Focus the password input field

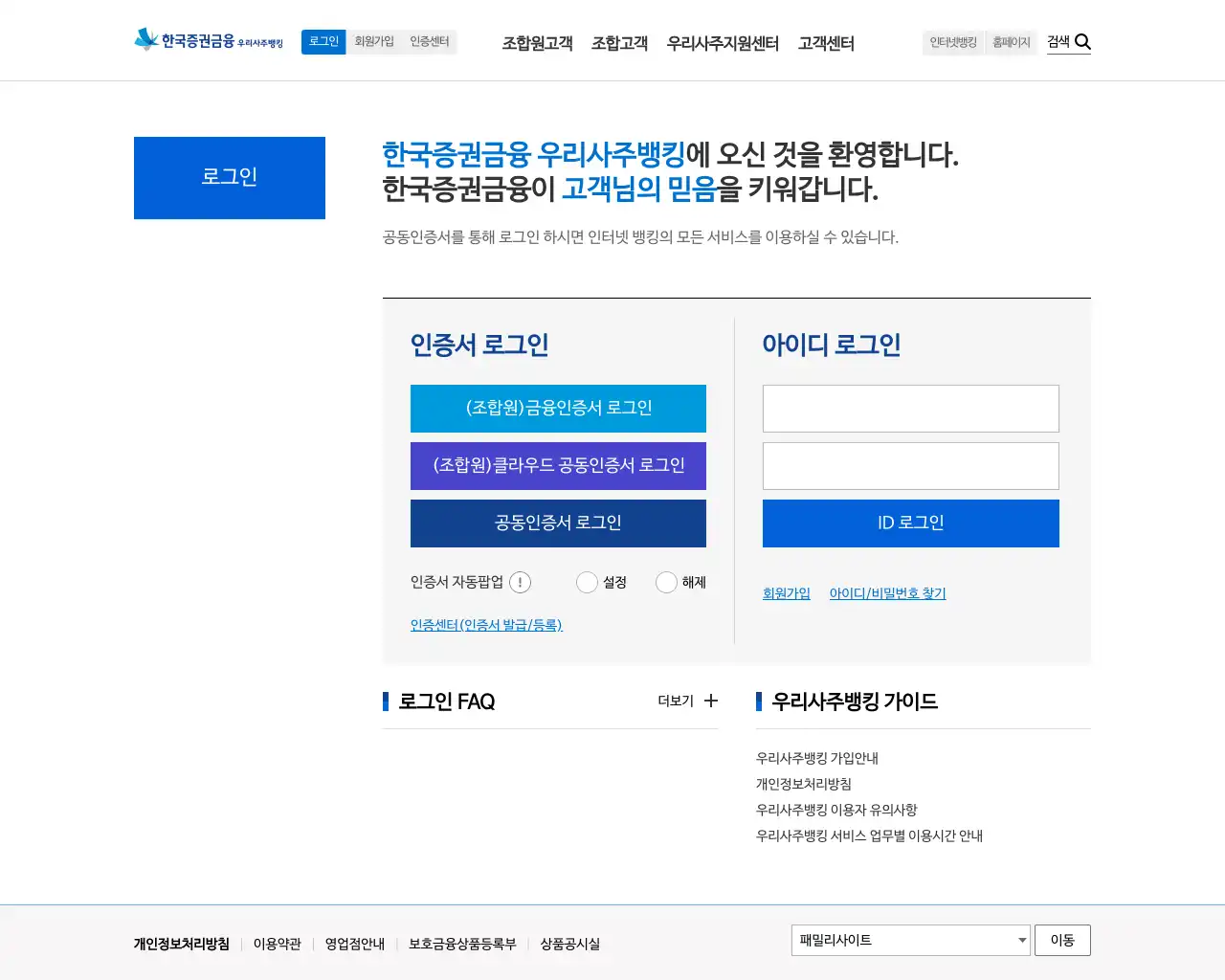911,466
